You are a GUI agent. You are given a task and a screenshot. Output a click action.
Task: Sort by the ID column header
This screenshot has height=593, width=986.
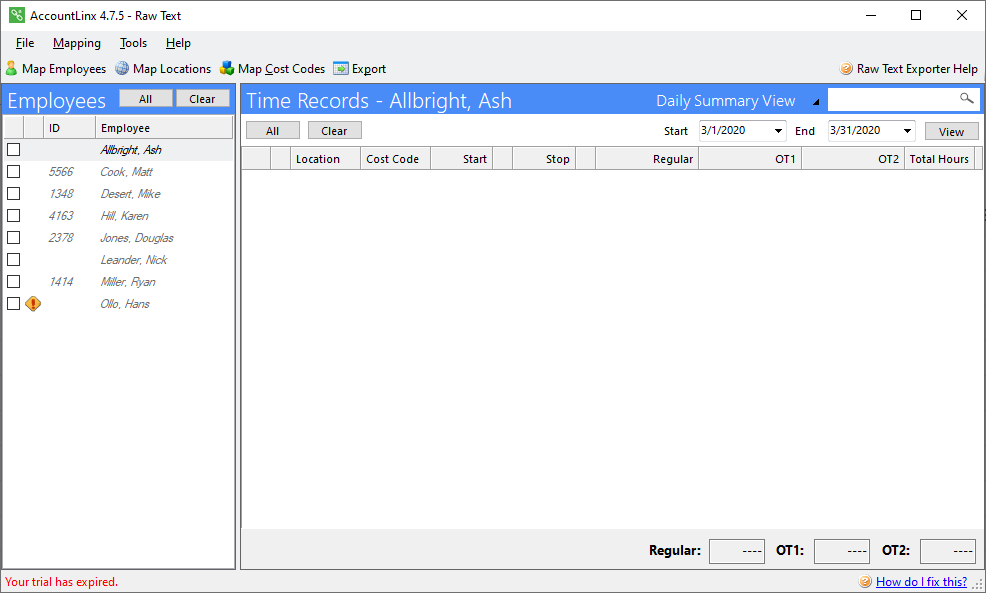[69, 128]
